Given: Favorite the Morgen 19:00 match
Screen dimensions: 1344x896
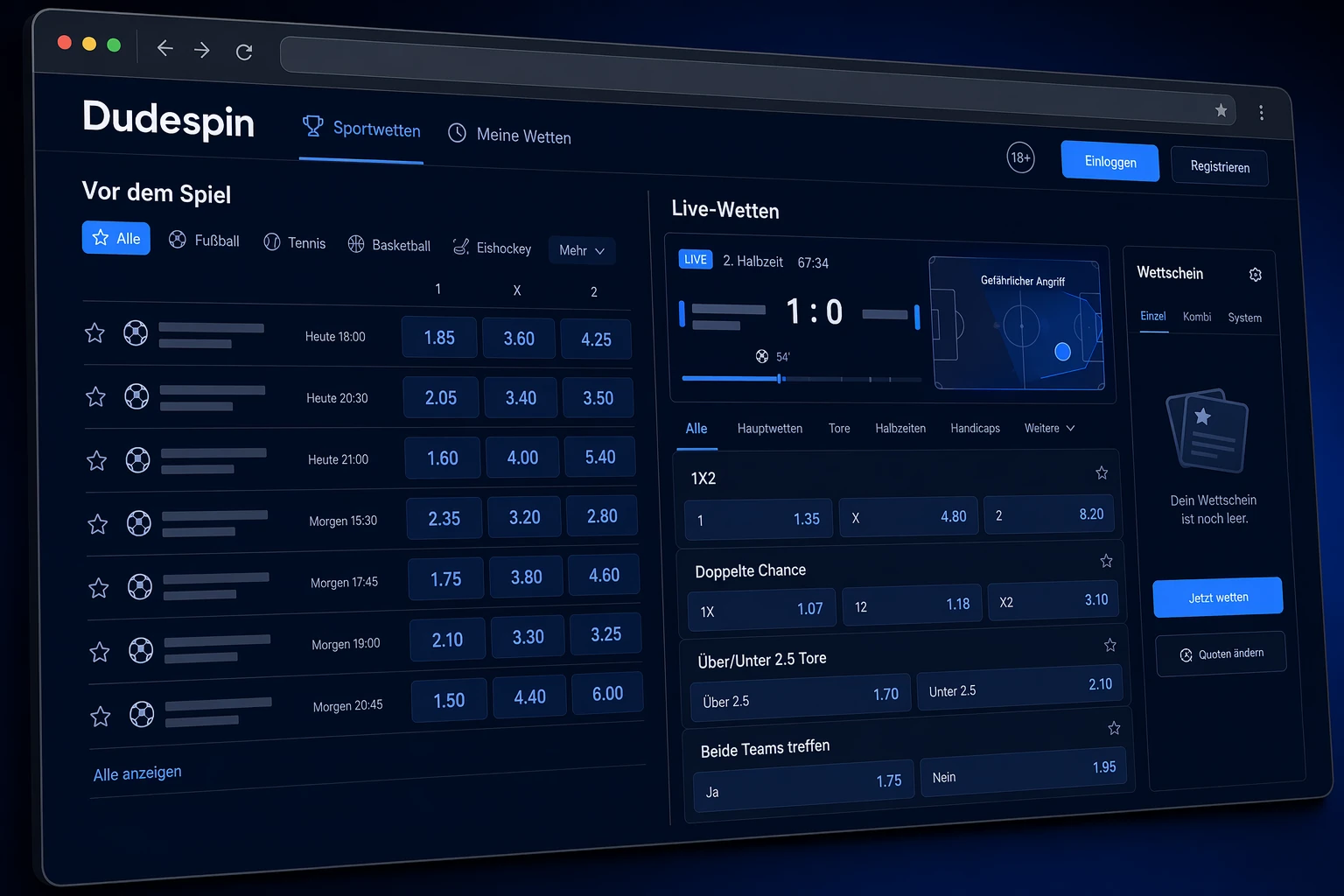Looking at the screenshot, I should [x=100, y=652].
